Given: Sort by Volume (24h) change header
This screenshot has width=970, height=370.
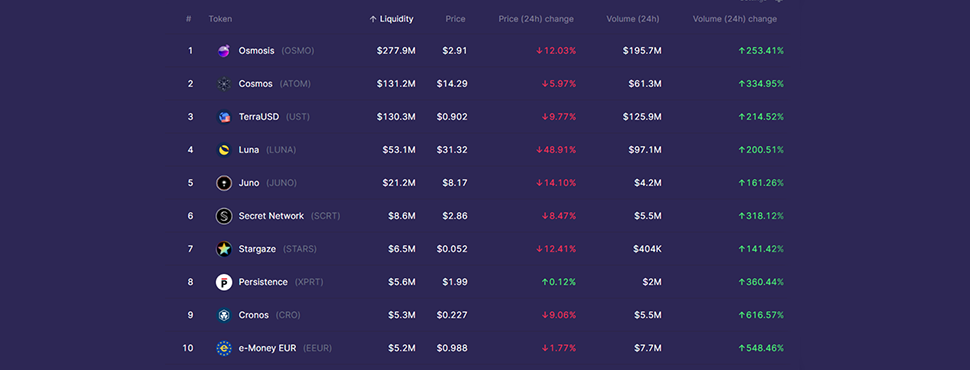Looking at the screenshot, I should coord(735,19).
